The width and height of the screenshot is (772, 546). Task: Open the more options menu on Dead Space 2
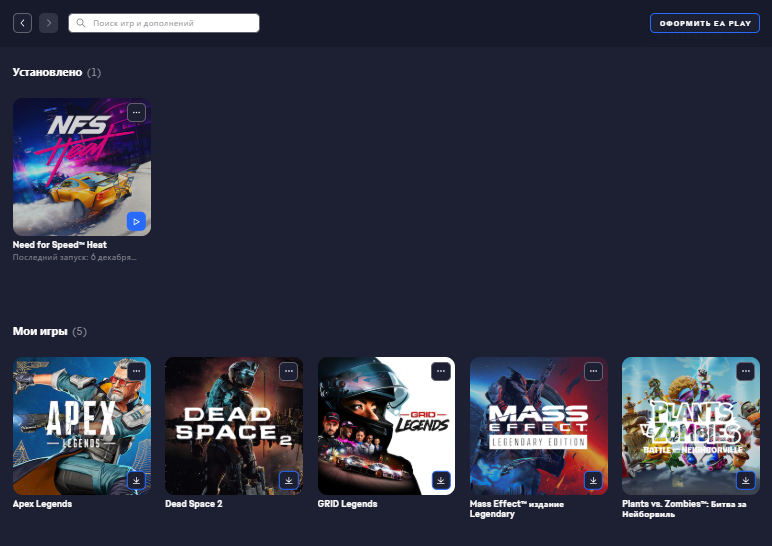(x=289, y=371)
